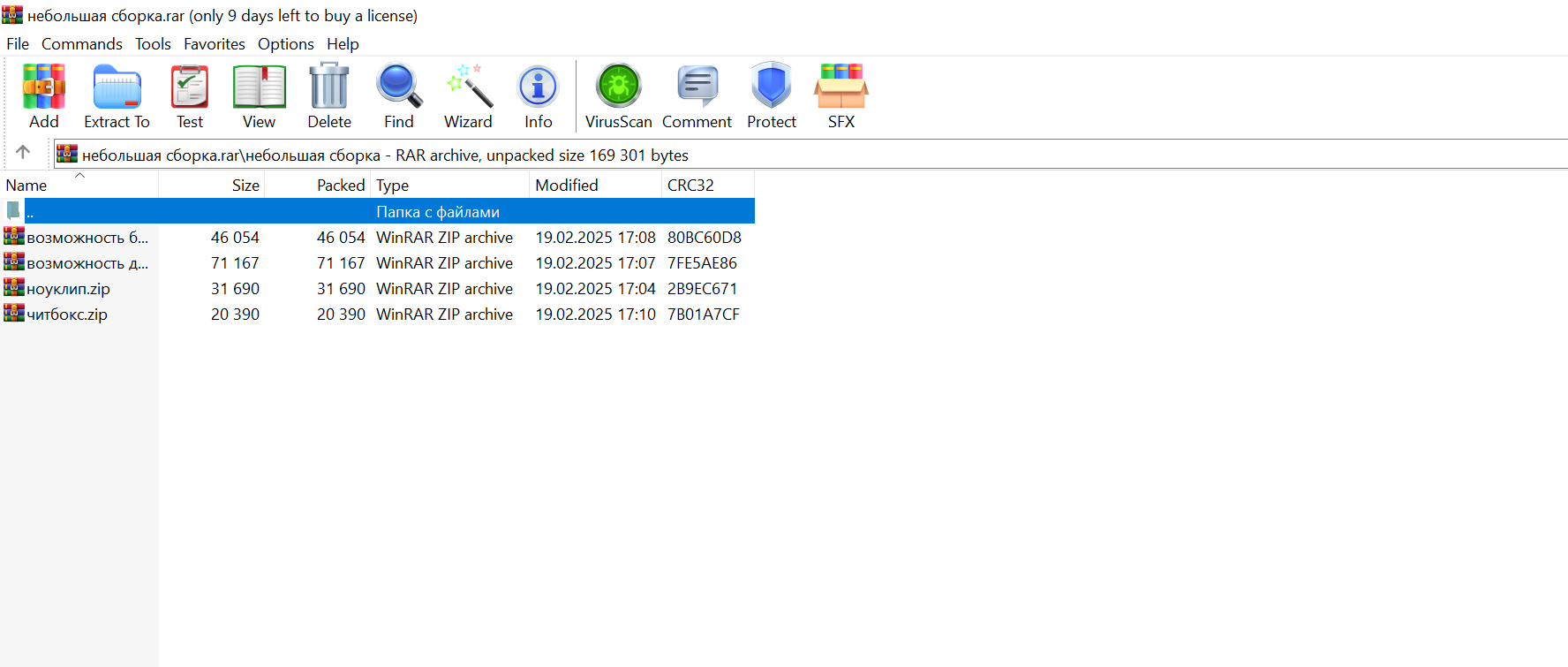Sort by the Name column header
1568x667 pixels.
pyautogui.click(x=79, y=185)
